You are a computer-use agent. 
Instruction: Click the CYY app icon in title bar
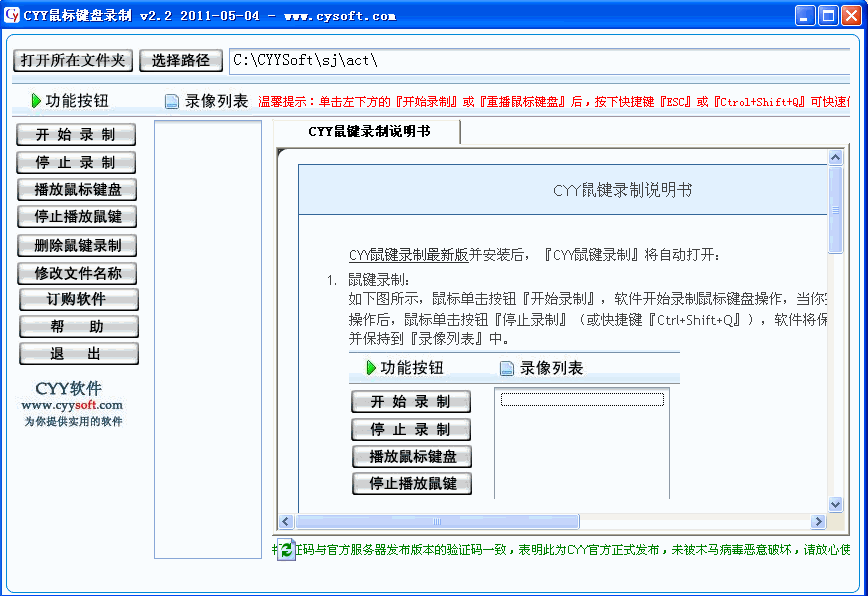[x=12, y=15]
